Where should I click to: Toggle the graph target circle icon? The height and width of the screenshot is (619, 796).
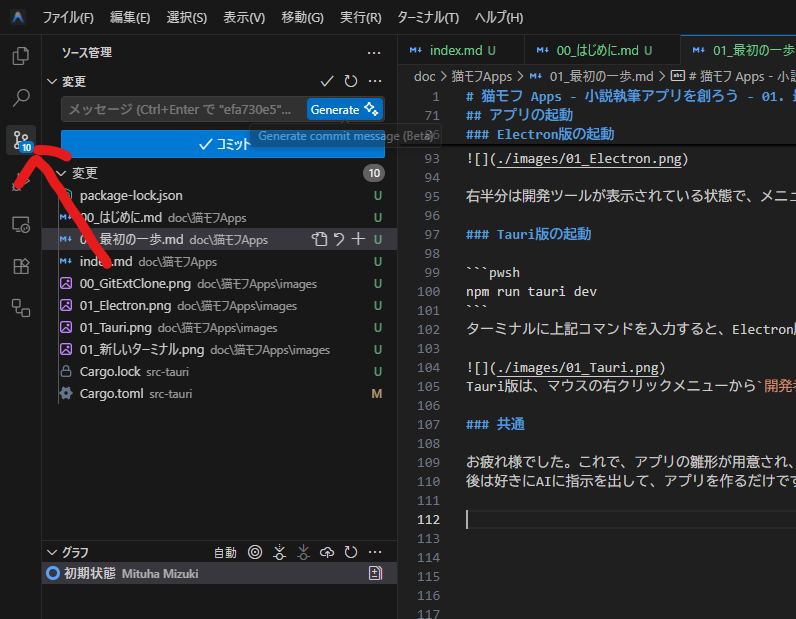(x=255, y=552)
